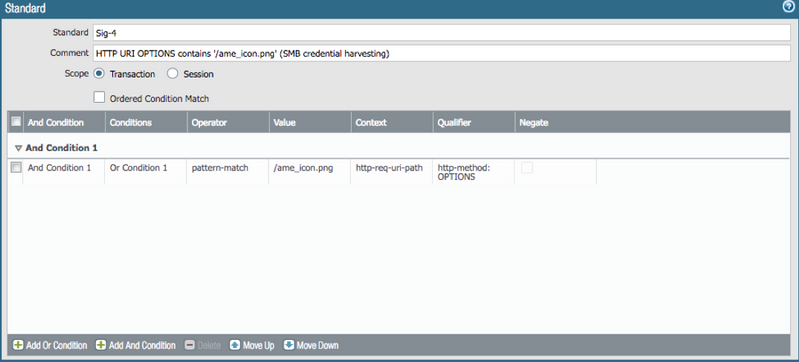Open the help icon in title bar
Image resolution: width=799 pixels, height=362 pixels.
tap(789, 7)
